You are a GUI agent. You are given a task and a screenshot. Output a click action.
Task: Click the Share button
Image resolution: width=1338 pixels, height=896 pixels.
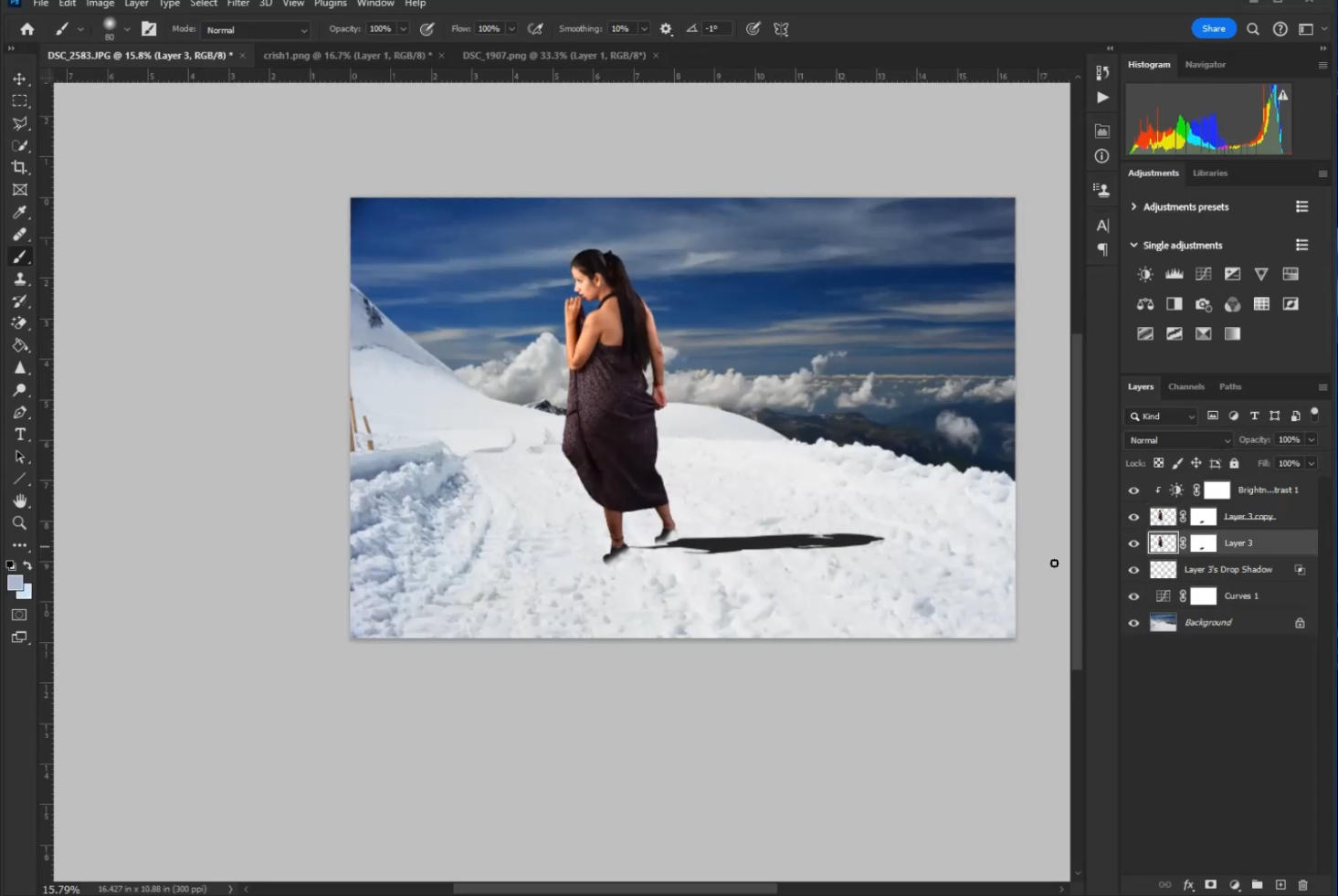[x=1213, y=29]
